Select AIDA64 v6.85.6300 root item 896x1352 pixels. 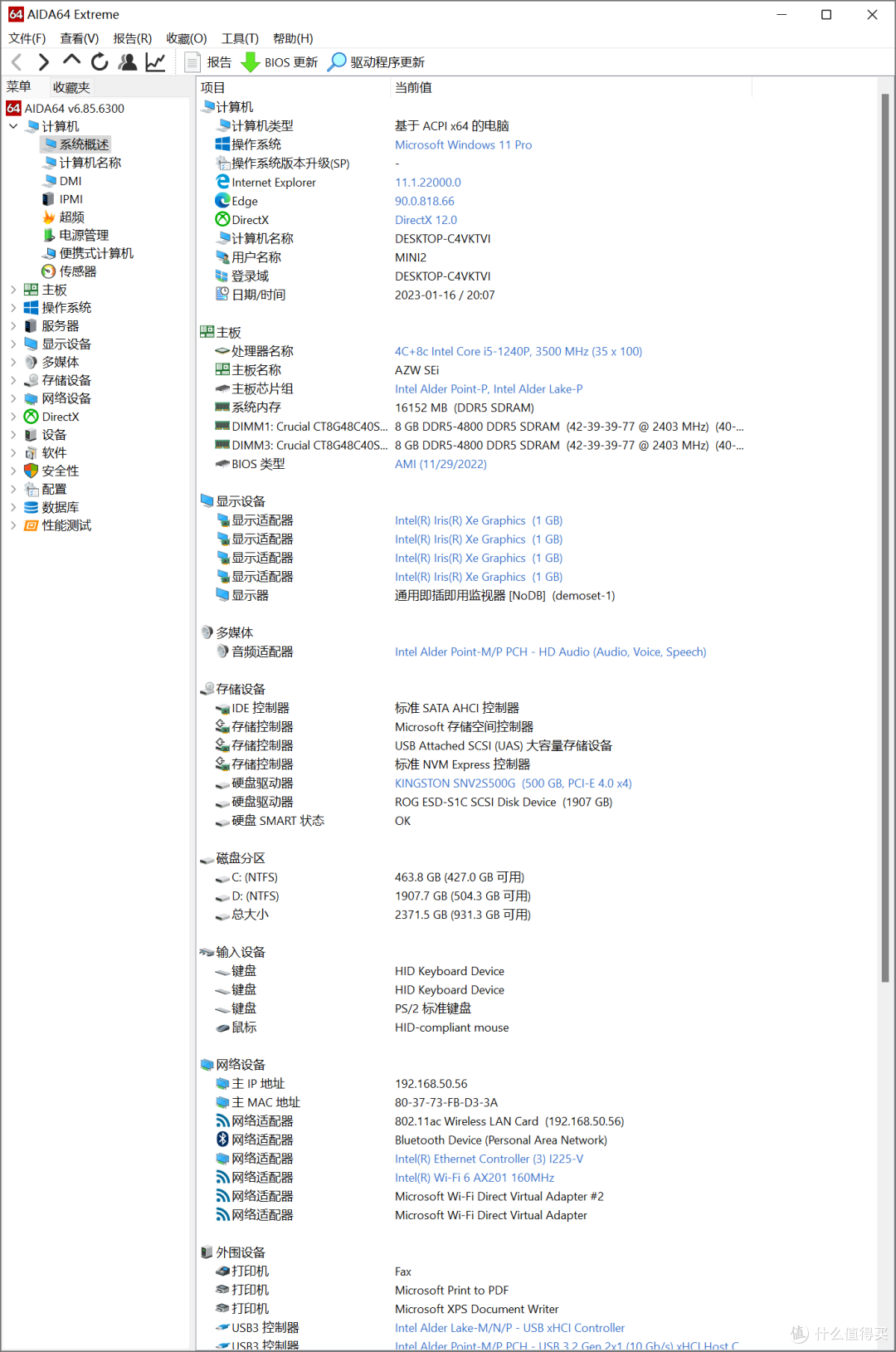pos(65,108)
